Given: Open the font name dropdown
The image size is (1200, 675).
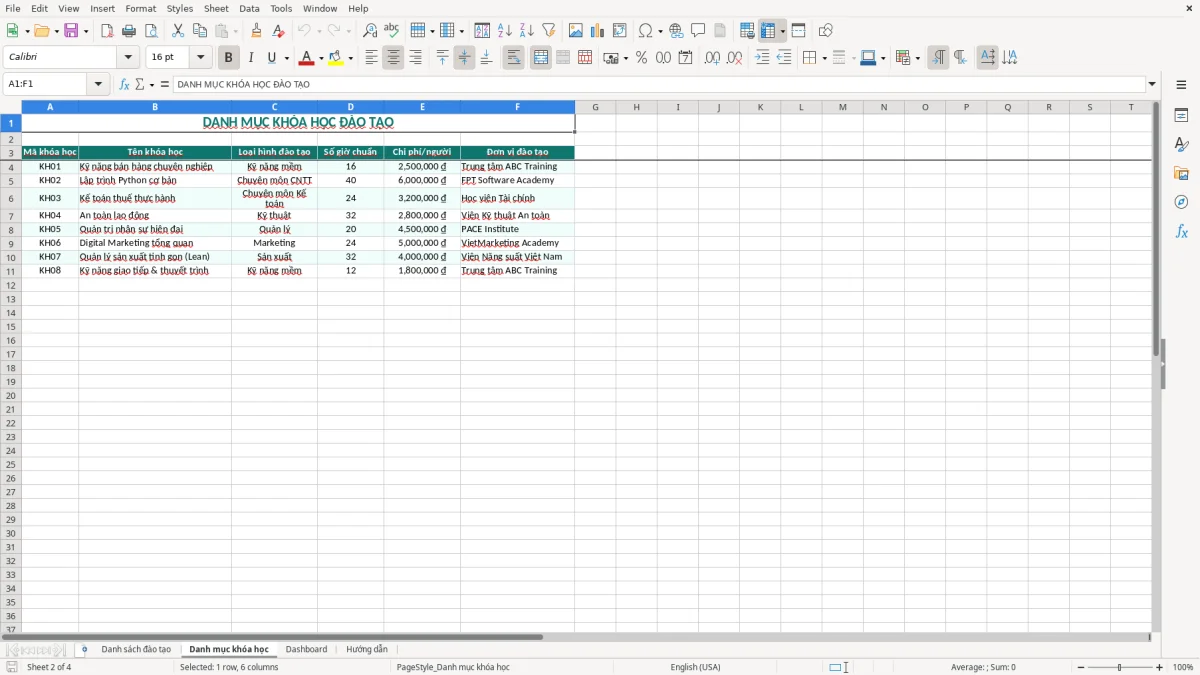Looking at the screenshot, I should point(128,58).
